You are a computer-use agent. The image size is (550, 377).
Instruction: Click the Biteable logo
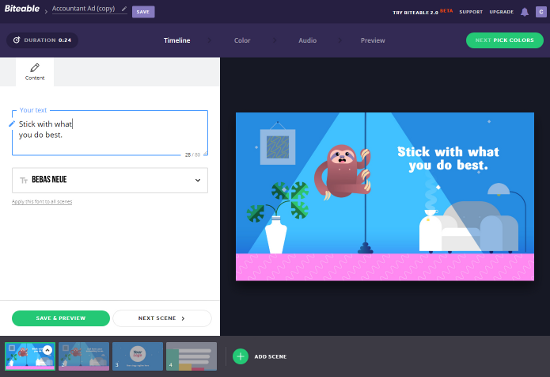(22, 9)
